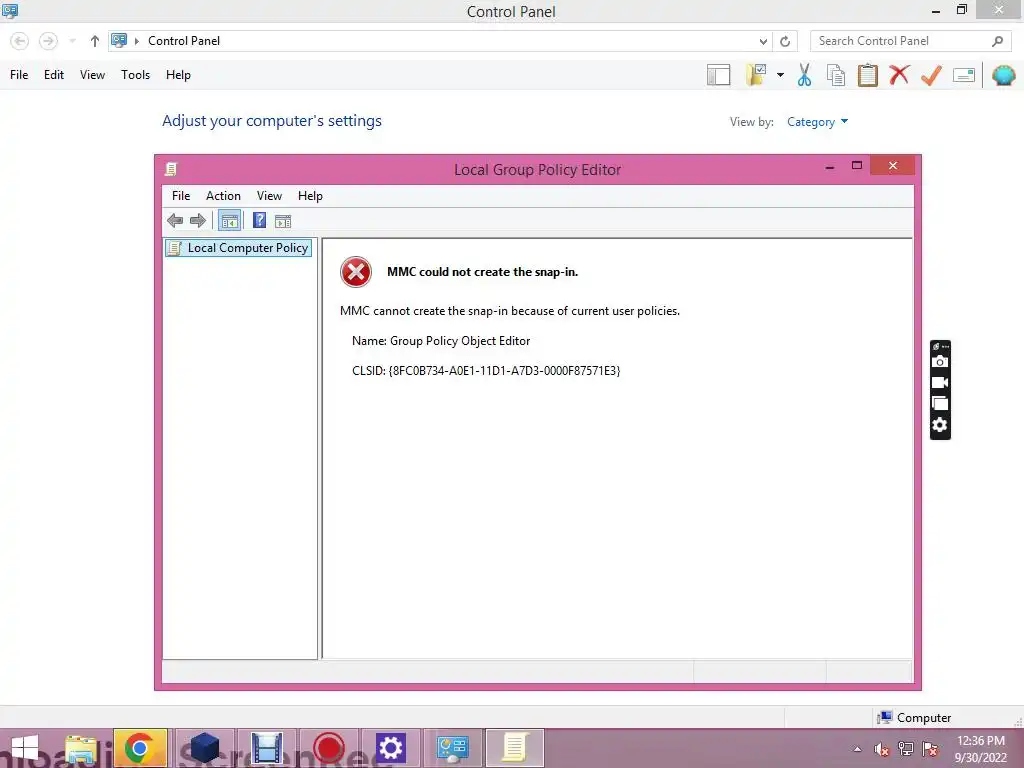Click the CLSID text line
This screenshot has height=768, width=1024.
486,371
